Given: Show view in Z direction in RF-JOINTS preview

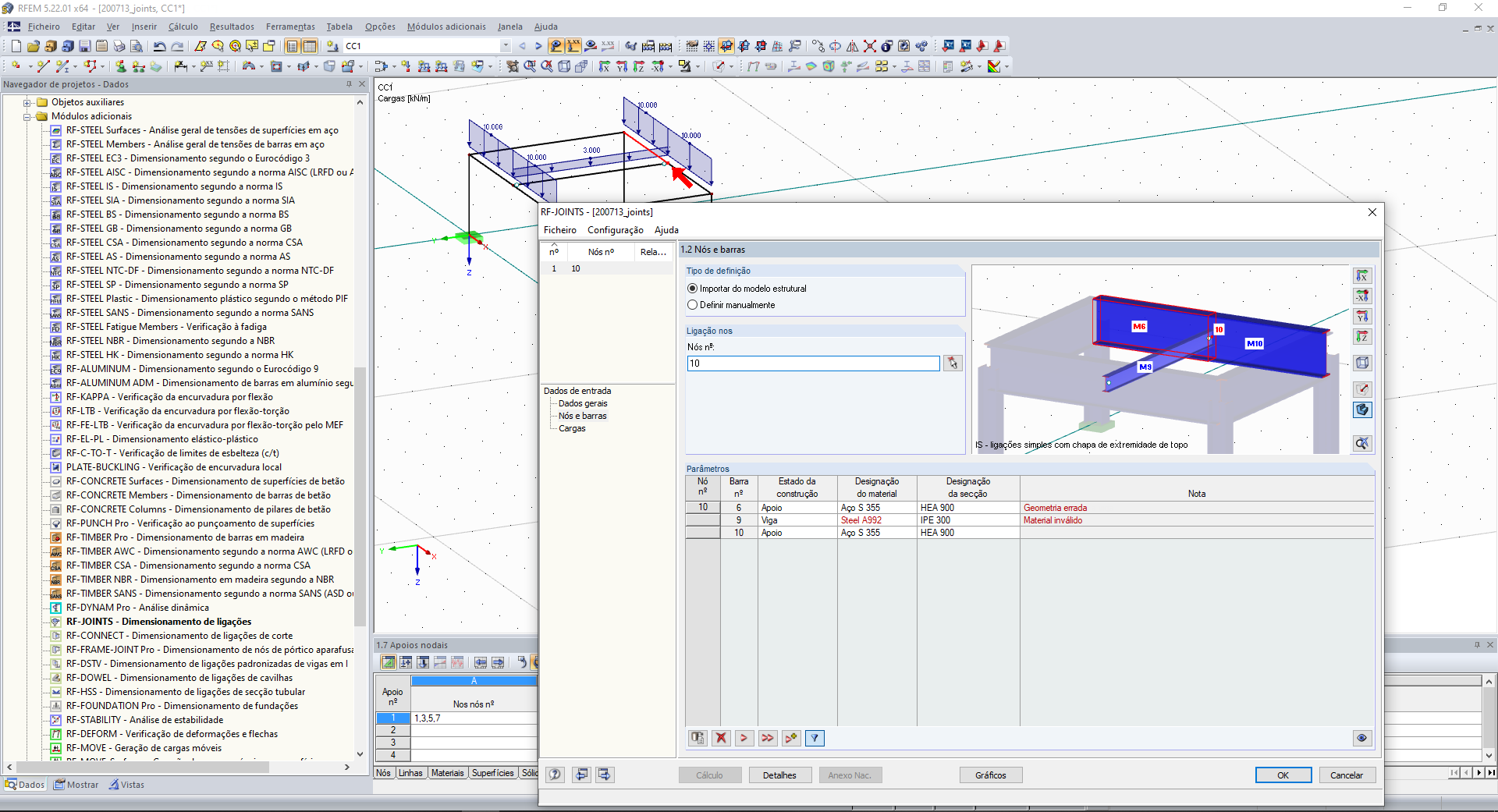Looking at the screenshot, I should point(1362,337).
